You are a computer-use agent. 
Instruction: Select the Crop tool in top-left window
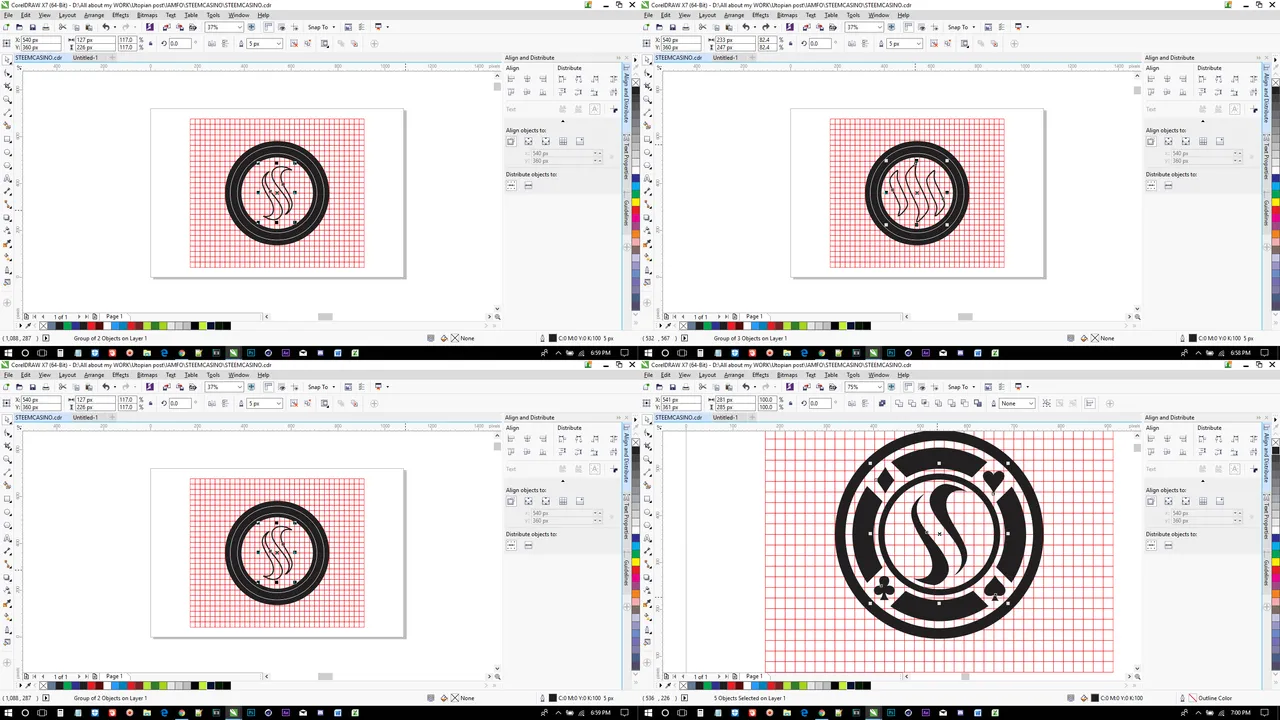(x=8, y=88)
